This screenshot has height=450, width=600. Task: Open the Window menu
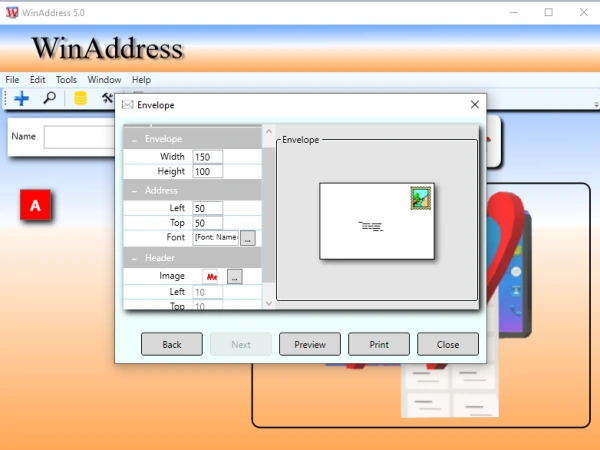point(104,80)
